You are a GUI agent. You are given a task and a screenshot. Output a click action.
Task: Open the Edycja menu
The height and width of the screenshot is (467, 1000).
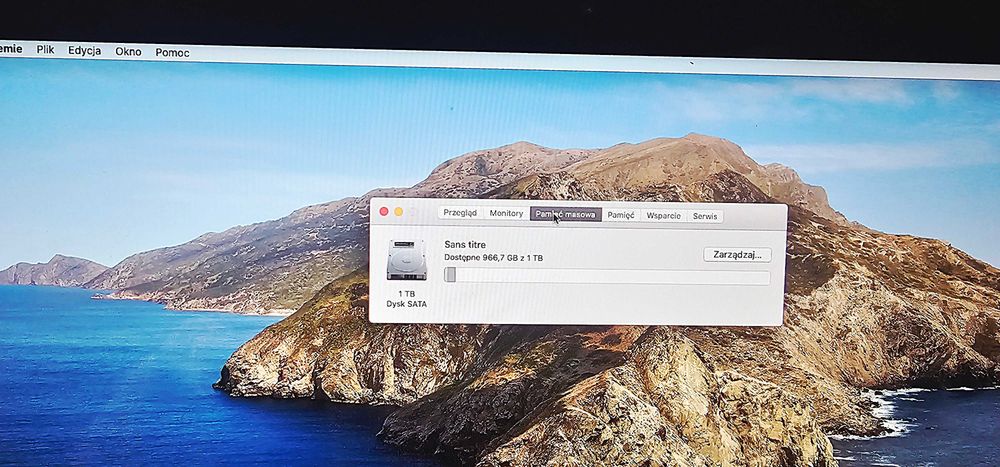coord(84,50)
